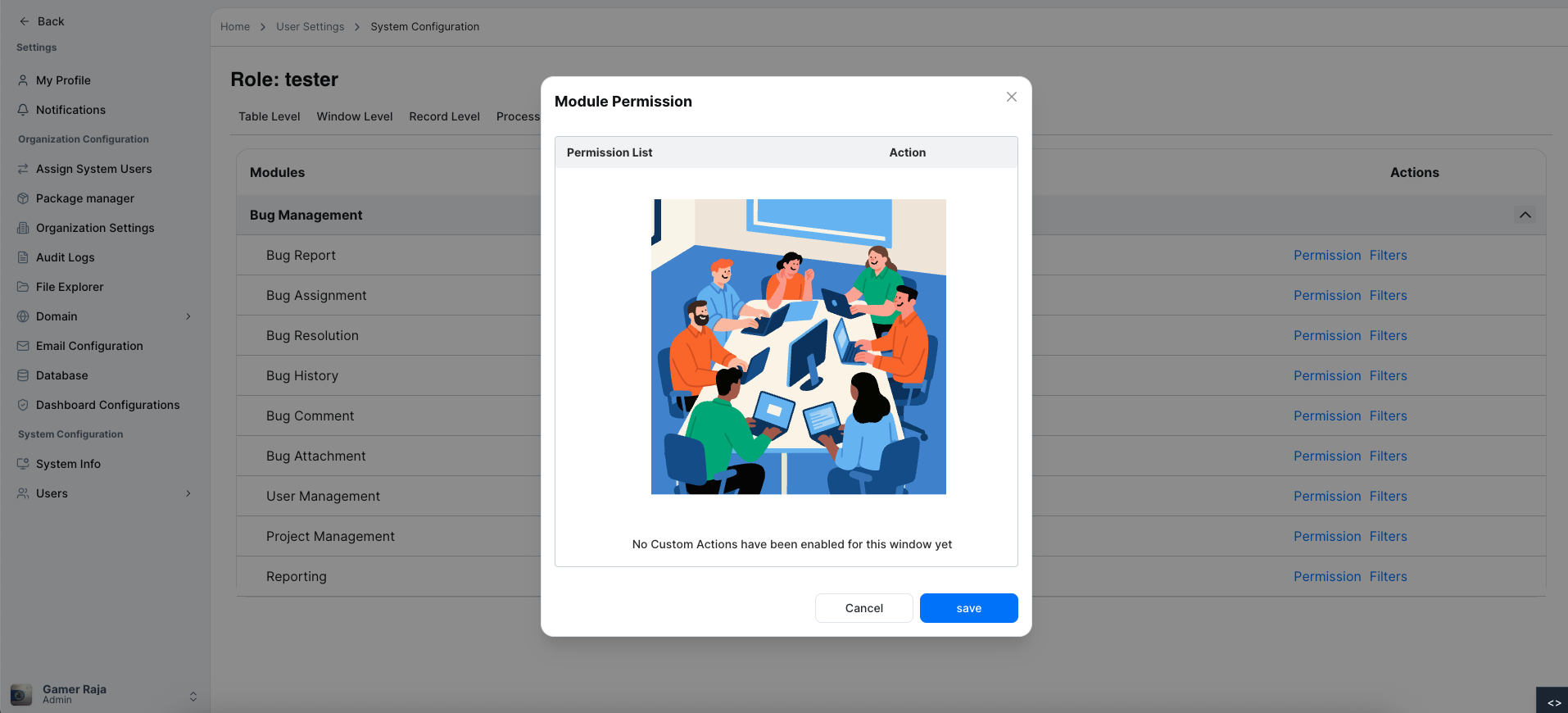This screenshot has width=1568, height=713.
Task: Click the Email Configuration envelope icon
Action: (x=23, y=346)
